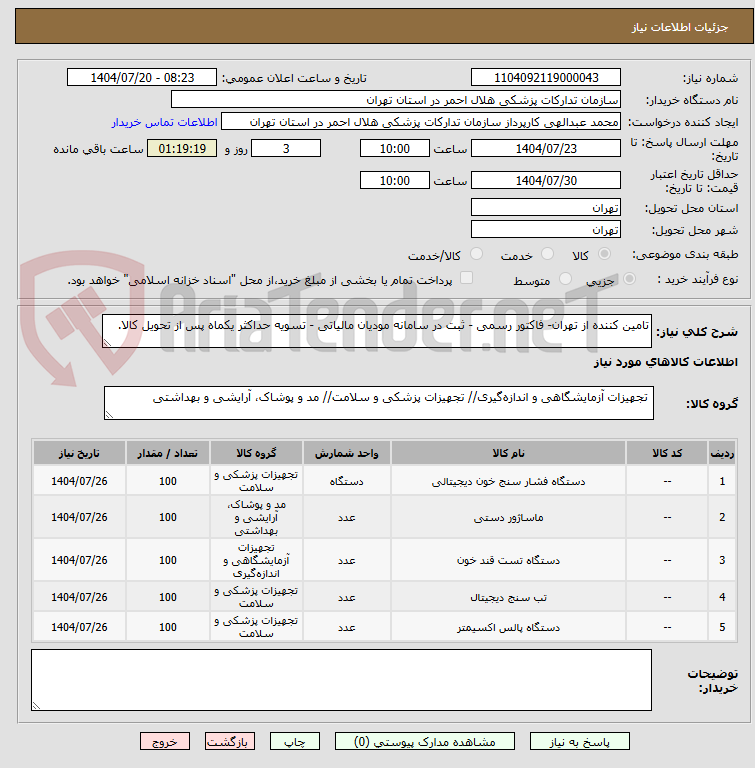This screenshot has height=768, width=755.
Task: Click the تجهیزات آزمایشگاهی و اندازه‌گیری group cell
Action: click(256, 560)
